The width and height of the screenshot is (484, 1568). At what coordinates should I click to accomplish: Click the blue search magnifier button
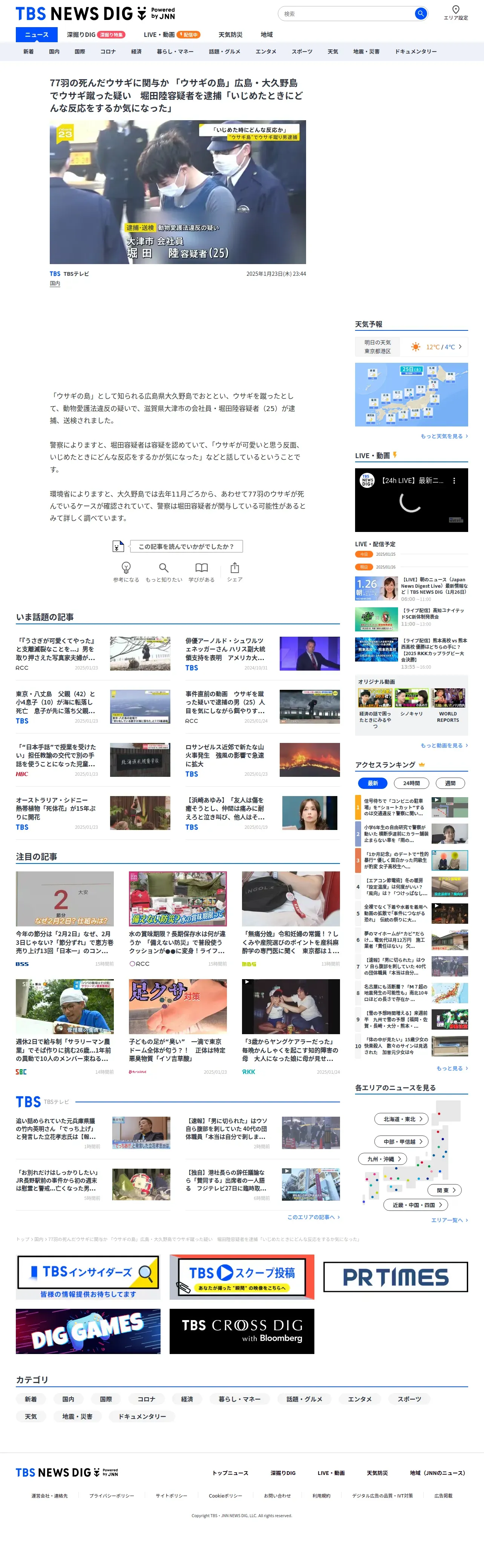point(420,14)
